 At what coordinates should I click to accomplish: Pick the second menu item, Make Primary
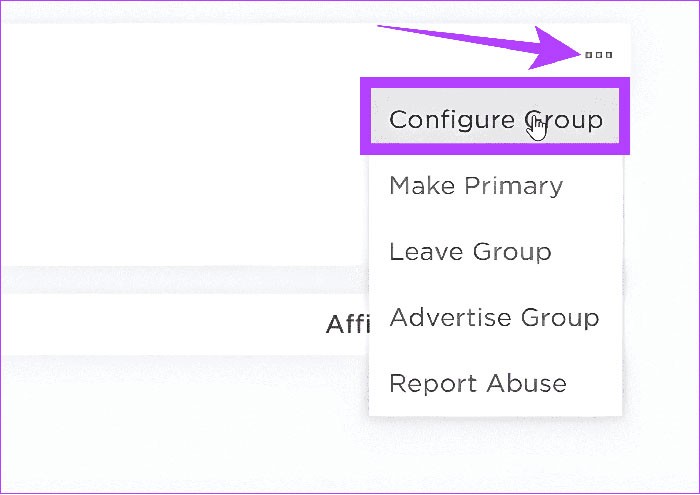click(475, 186)
